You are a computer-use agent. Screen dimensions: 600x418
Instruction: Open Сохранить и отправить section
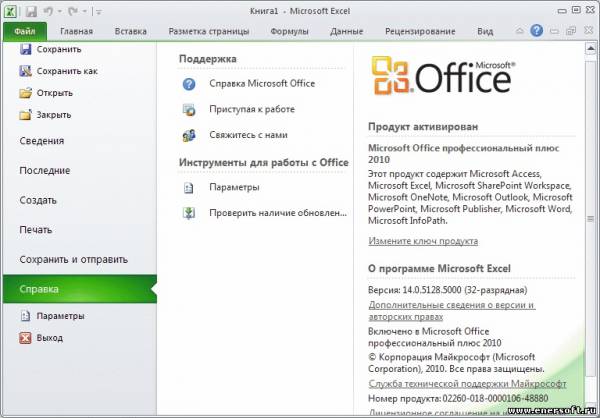coord(73,260)
